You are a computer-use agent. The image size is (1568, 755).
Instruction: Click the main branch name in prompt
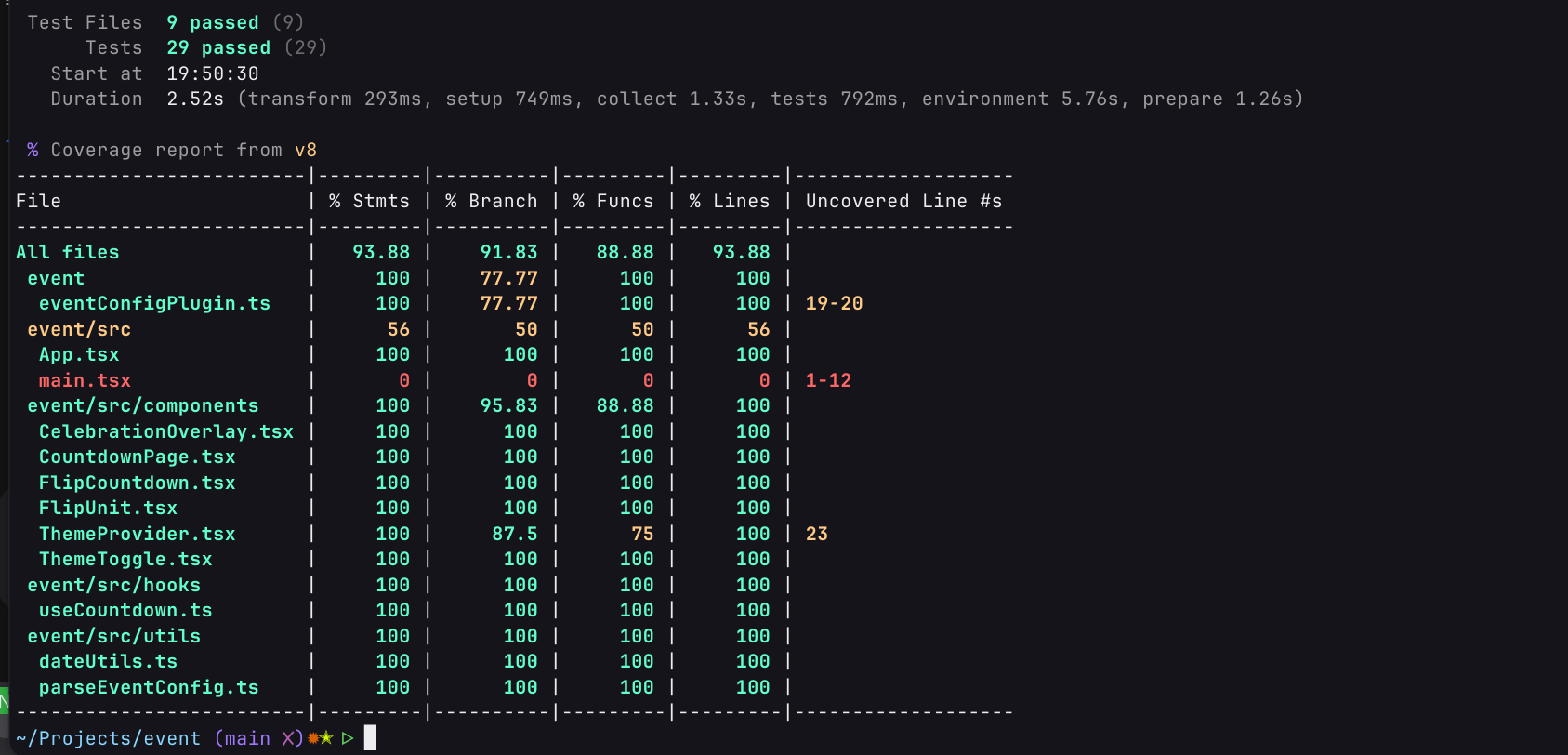click(x=247, y=738)
